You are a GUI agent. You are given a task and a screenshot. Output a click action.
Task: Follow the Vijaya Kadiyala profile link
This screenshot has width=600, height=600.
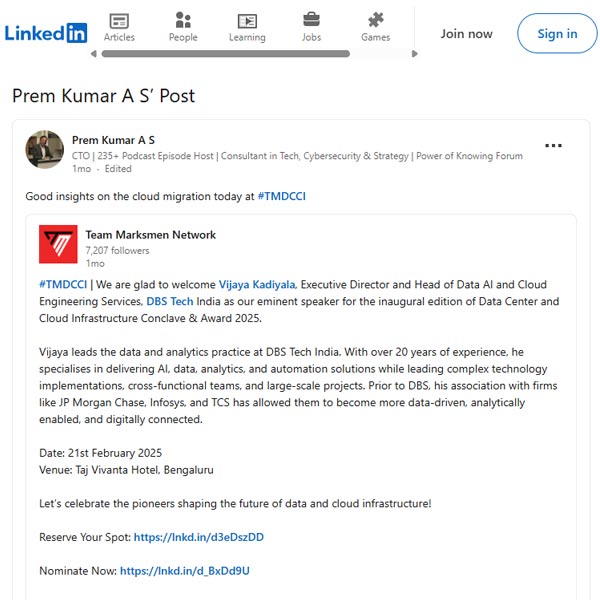coord(258,284)
